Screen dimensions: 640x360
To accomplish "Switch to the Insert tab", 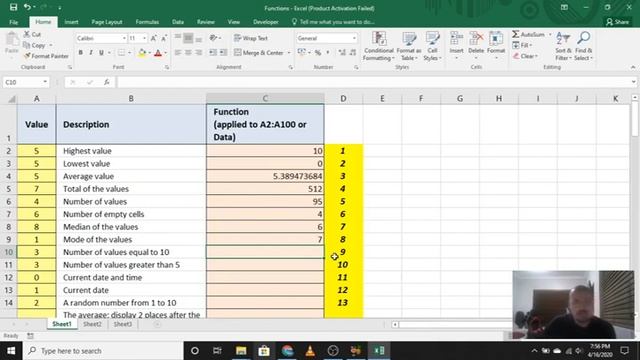I will pos(71,22).
